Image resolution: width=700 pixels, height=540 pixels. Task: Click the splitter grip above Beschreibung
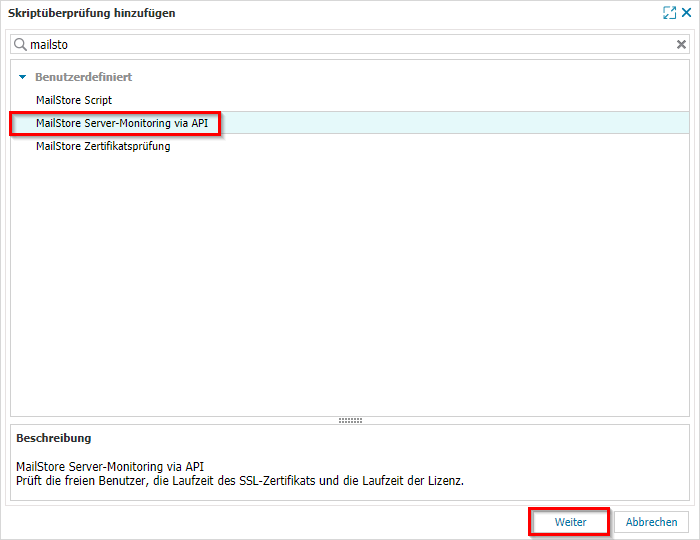pyautogui.click(x=350, y=420)
